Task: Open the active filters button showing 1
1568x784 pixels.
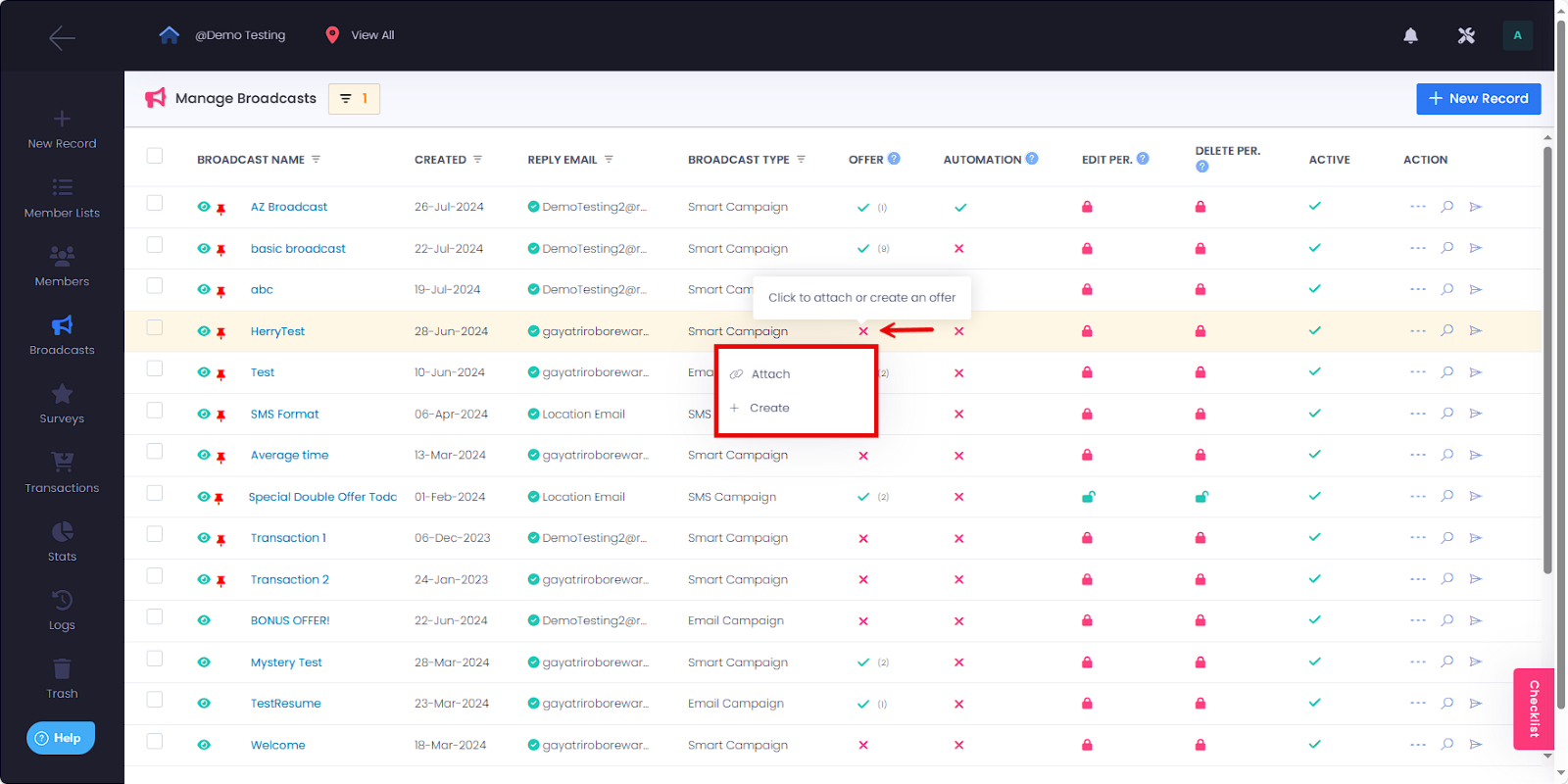Action: pos(354,99)
